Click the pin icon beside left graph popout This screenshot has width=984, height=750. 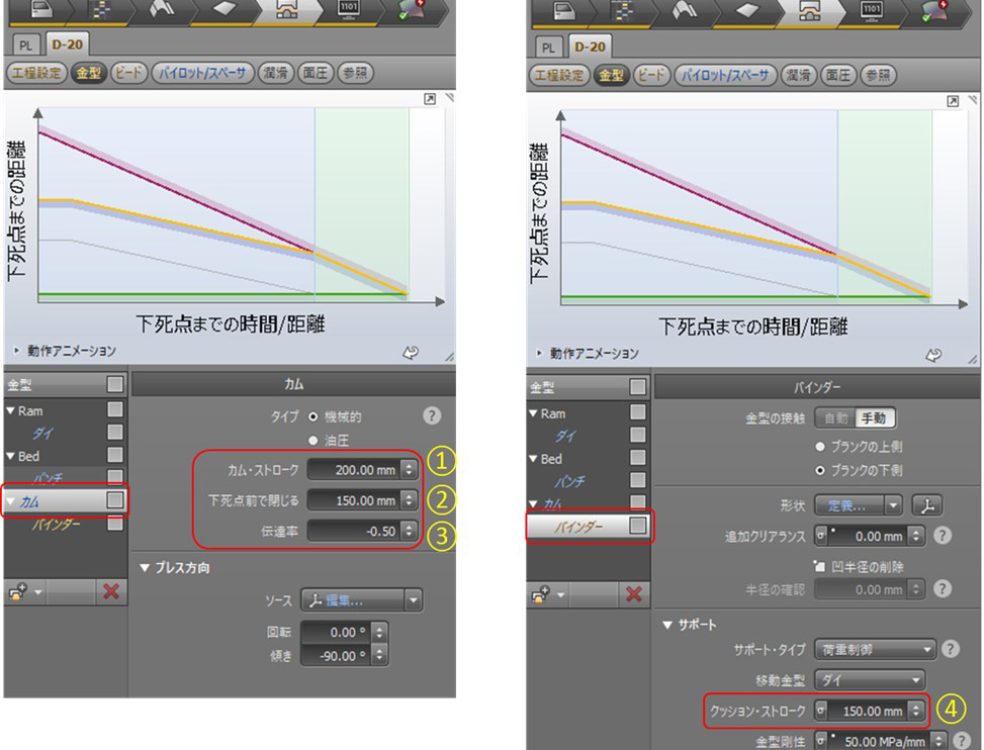tap(449, 97)
